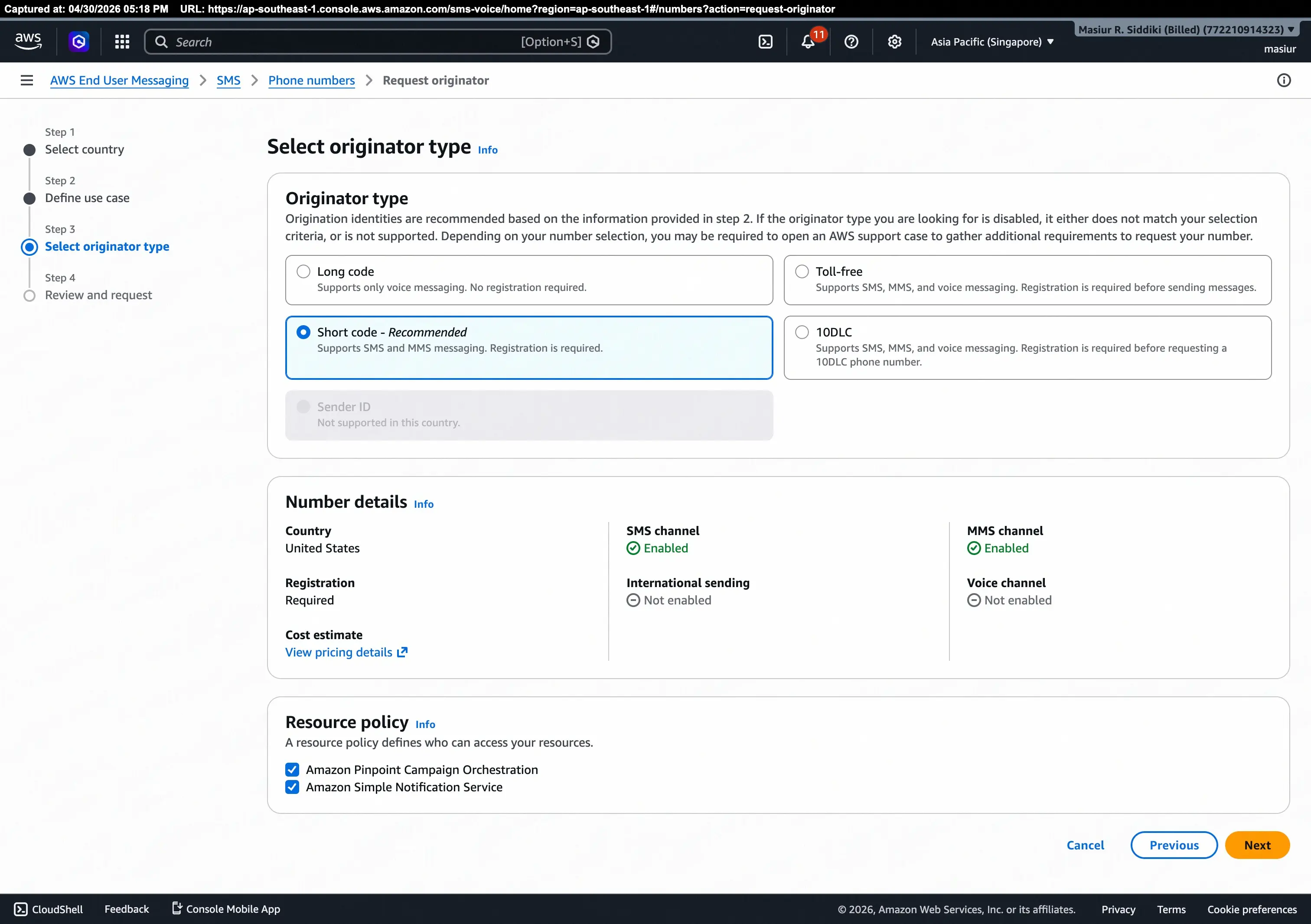Open the Privacy footer link
The height and width of the screenshot is (924, 1311).
click(1118, 909)
